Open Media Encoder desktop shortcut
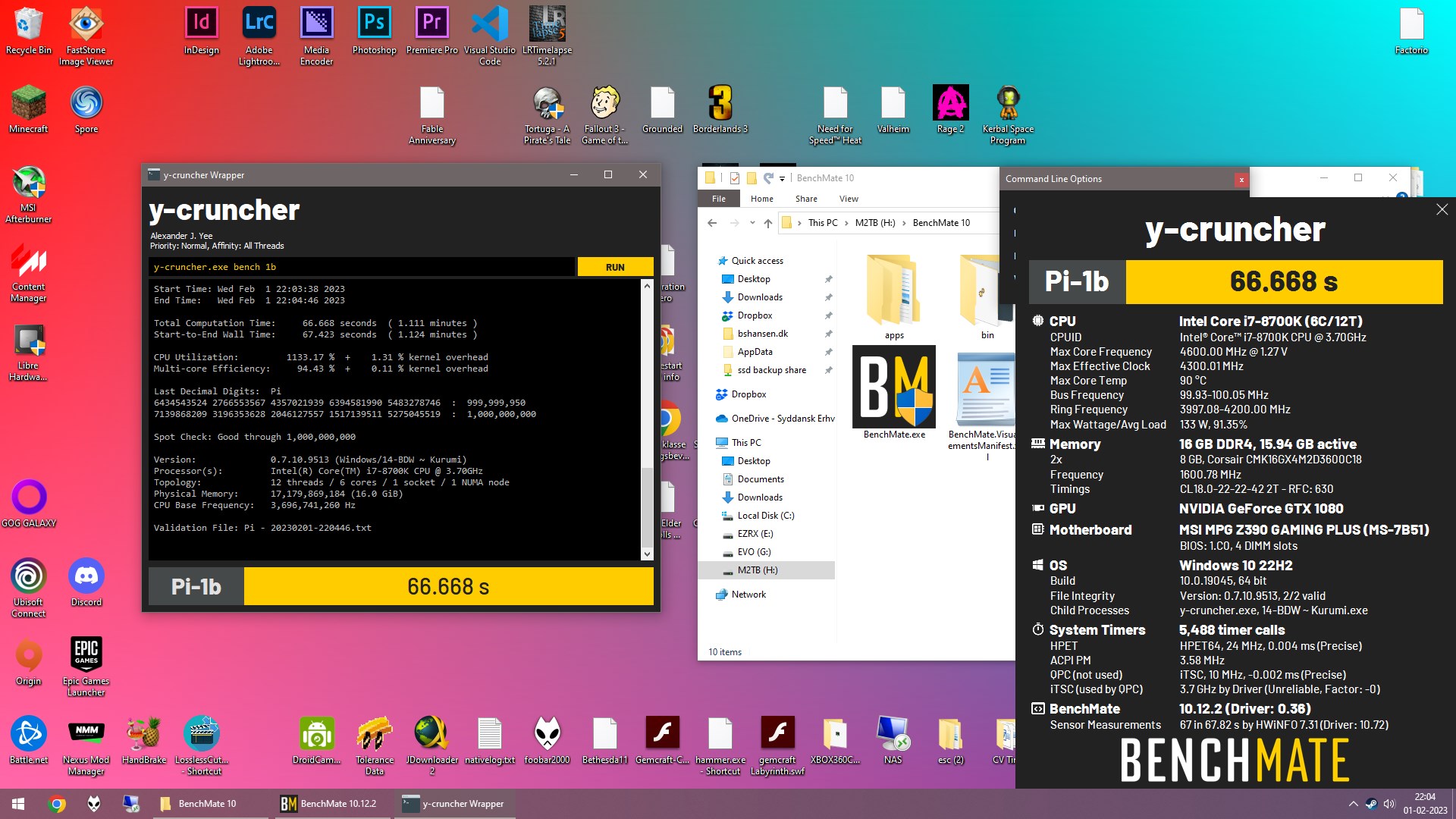The height and width of the screenshot is (819, 1456). pyautogui.click(x=317, y=36)
